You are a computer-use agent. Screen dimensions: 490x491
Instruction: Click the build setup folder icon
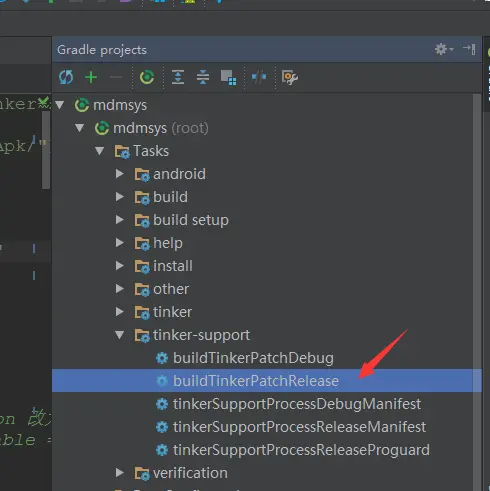point(142,221)
